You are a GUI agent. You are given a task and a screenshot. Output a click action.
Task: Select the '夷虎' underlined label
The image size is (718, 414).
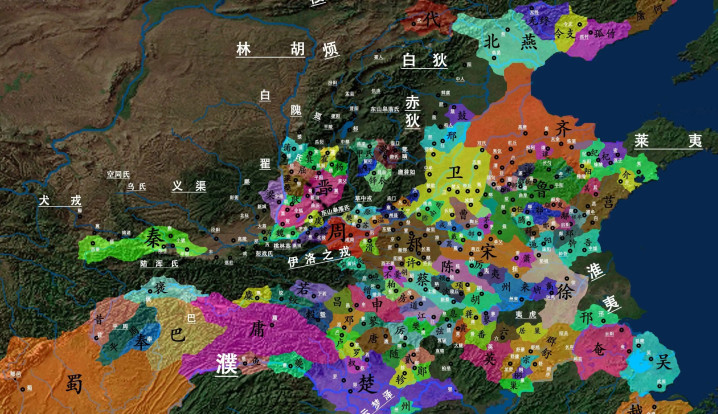[x=525, y=315]
